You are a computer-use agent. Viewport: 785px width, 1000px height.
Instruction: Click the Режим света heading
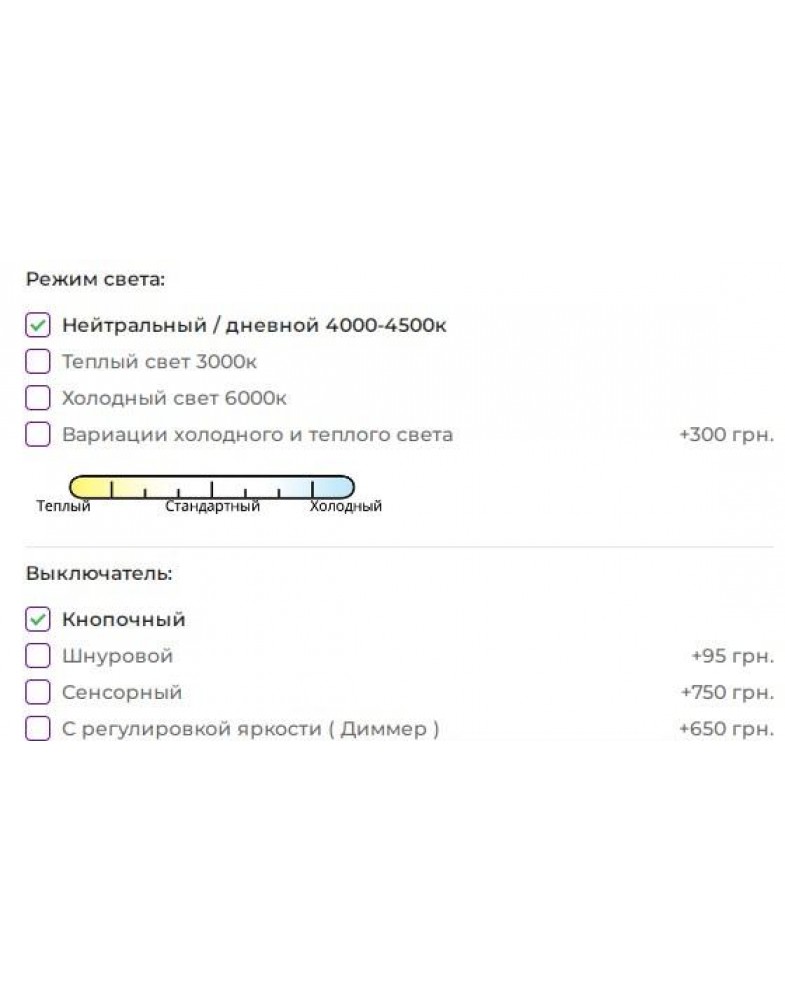coord(96,279)
